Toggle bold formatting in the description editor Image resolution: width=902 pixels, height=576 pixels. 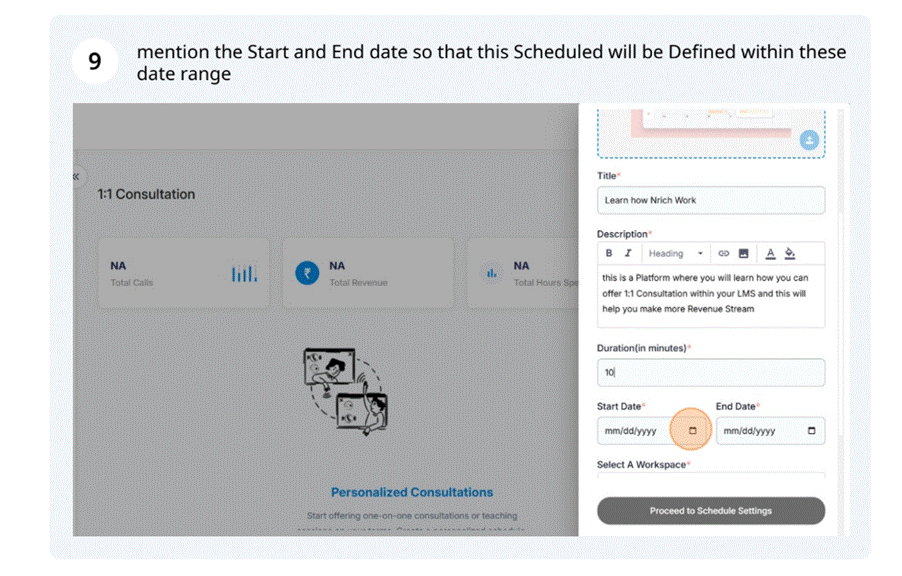[x=609, y=254]
